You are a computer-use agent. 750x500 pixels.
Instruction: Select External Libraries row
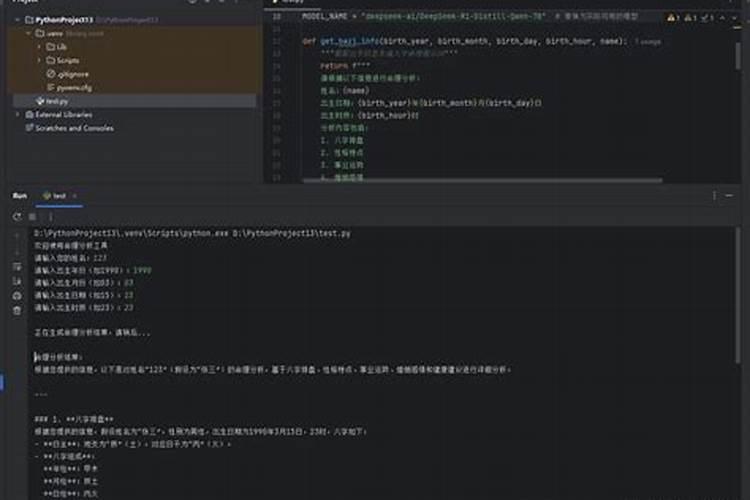click(134, 115)
